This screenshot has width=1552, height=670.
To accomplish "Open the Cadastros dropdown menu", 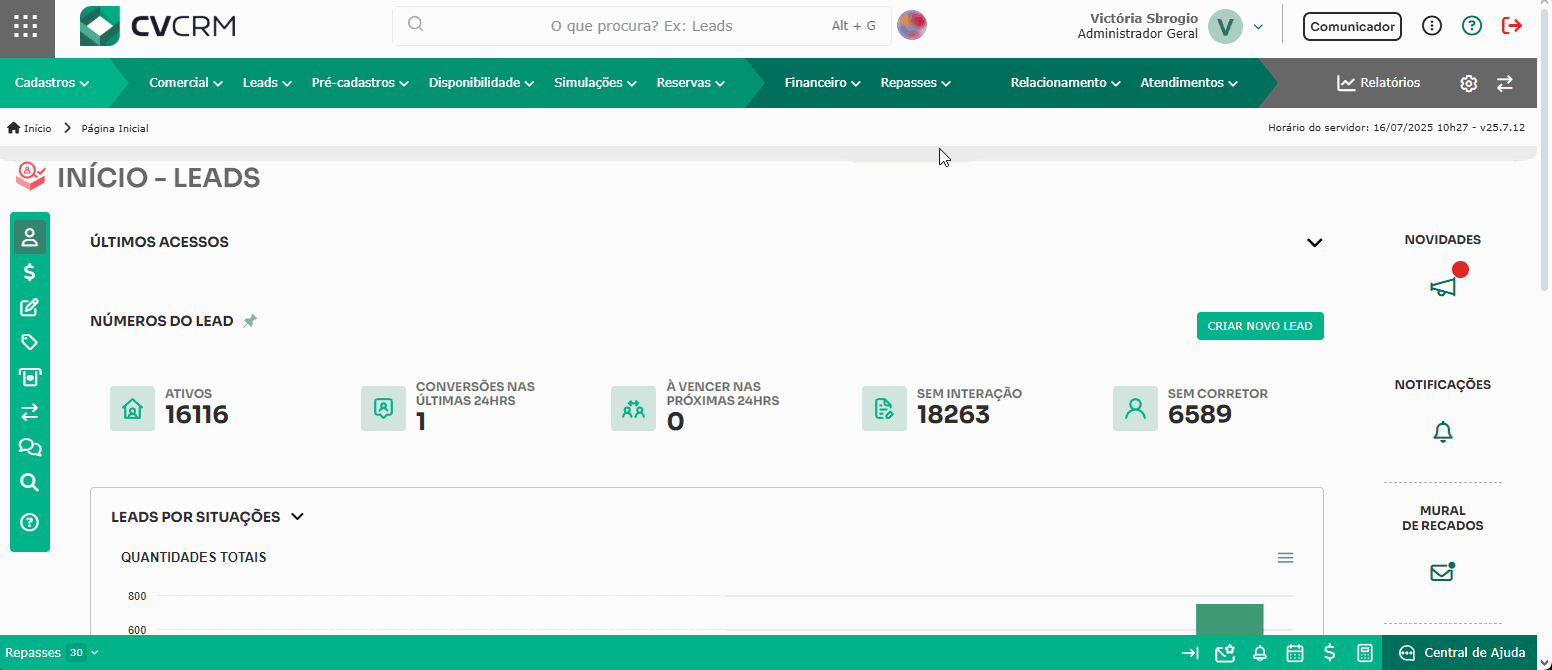I will coord(52,83).
